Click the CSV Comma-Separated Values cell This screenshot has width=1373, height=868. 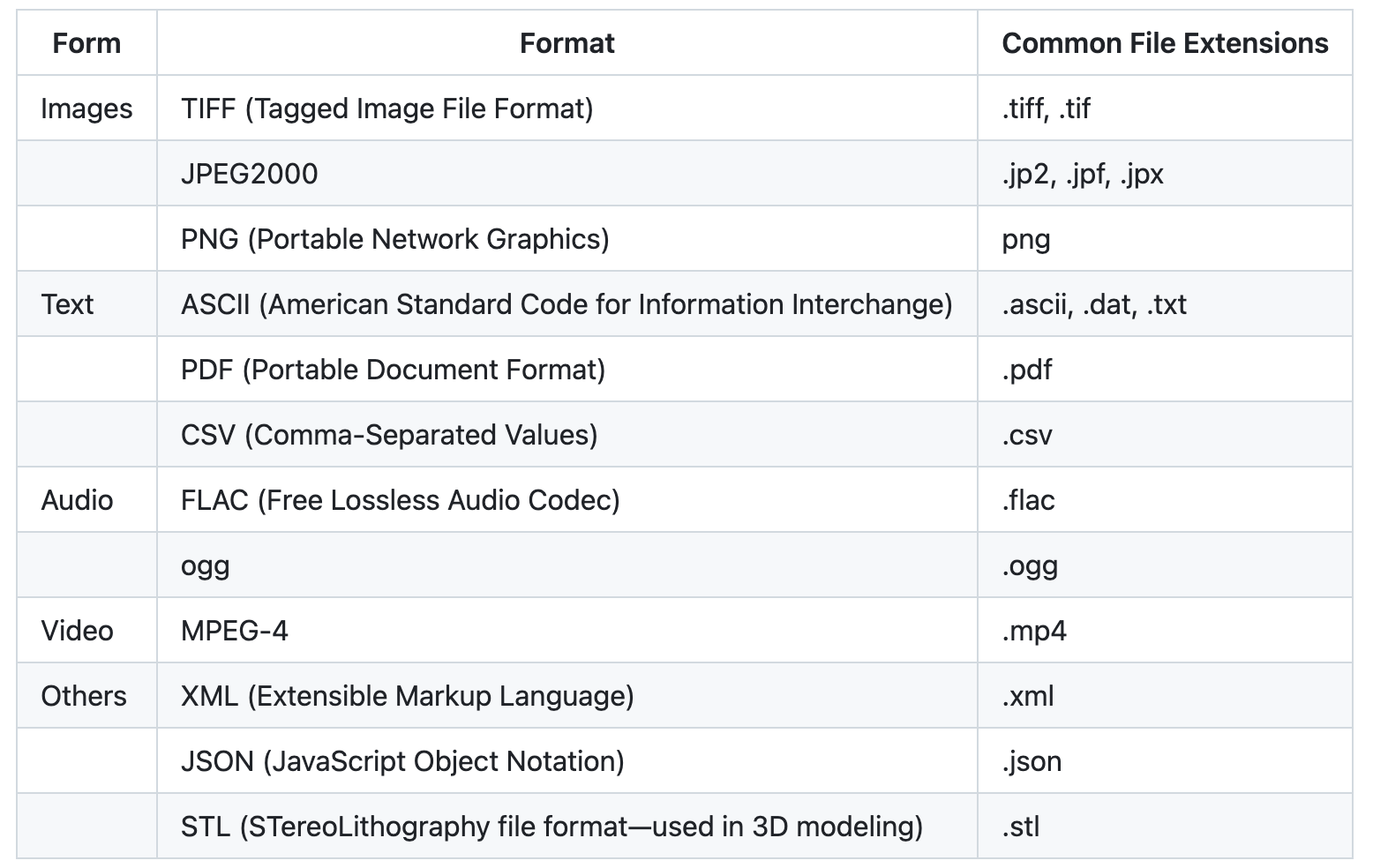coord(389,435)
